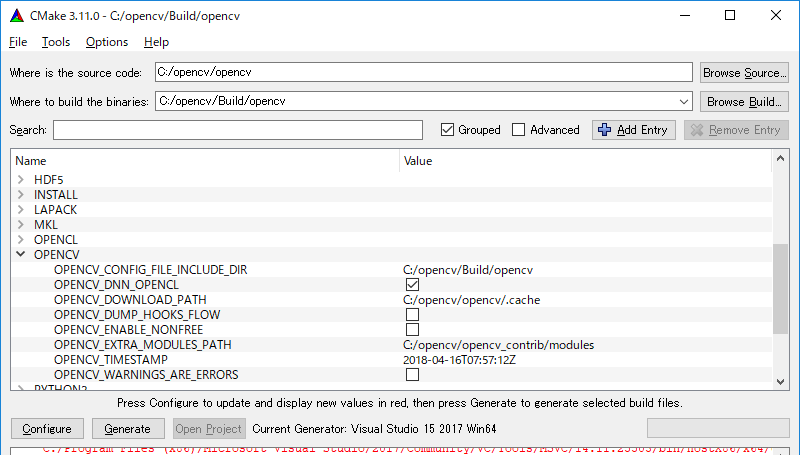Select the OPENCV_TIMESTAMP entry name
This screenshot has height=455, width=800.
pyautogui.click(x=111, y=360)
